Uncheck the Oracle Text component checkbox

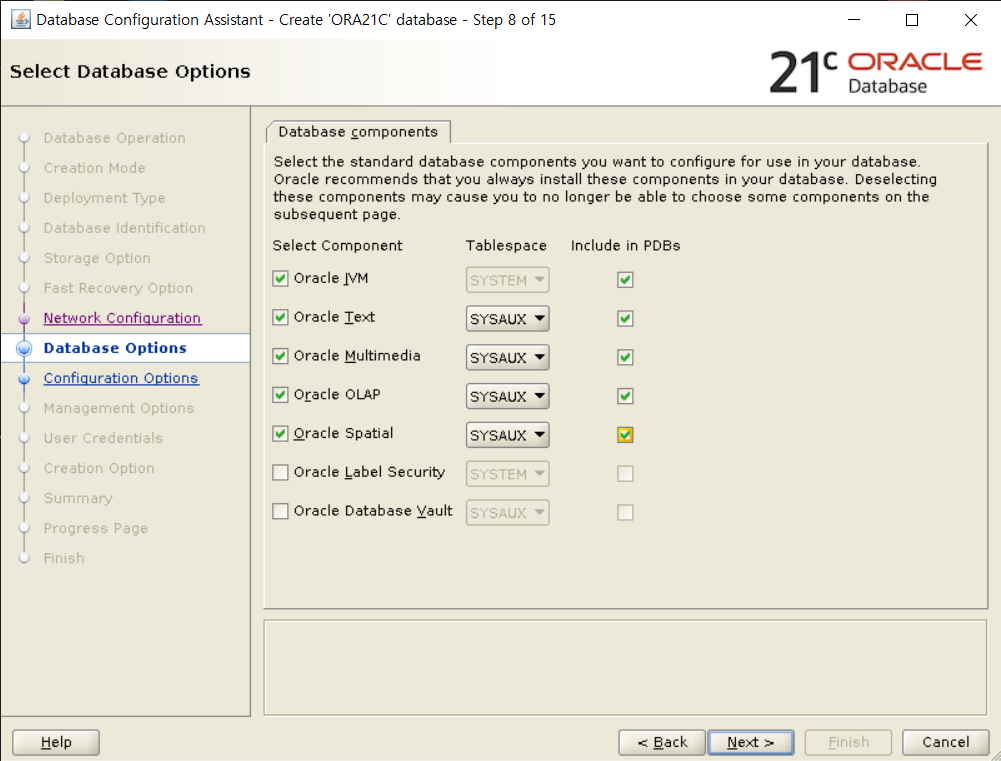pyautogui.click(x=280, y=317)
